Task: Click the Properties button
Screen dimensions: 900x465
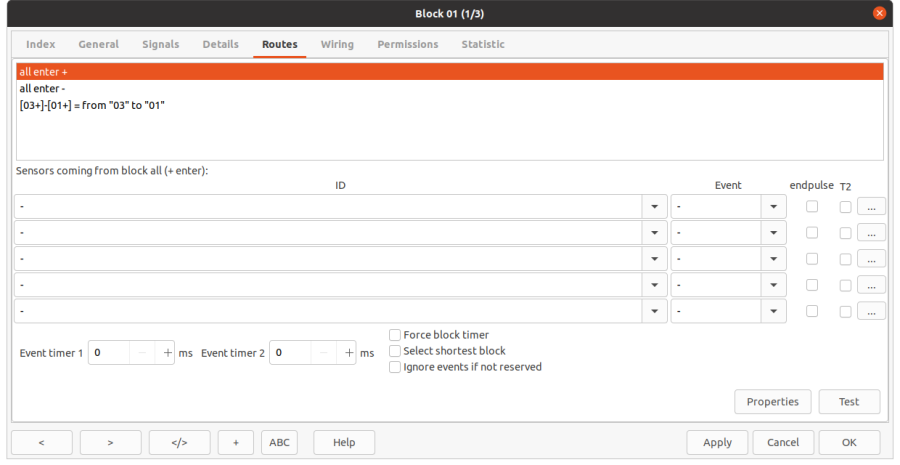Action: (772, 402)
